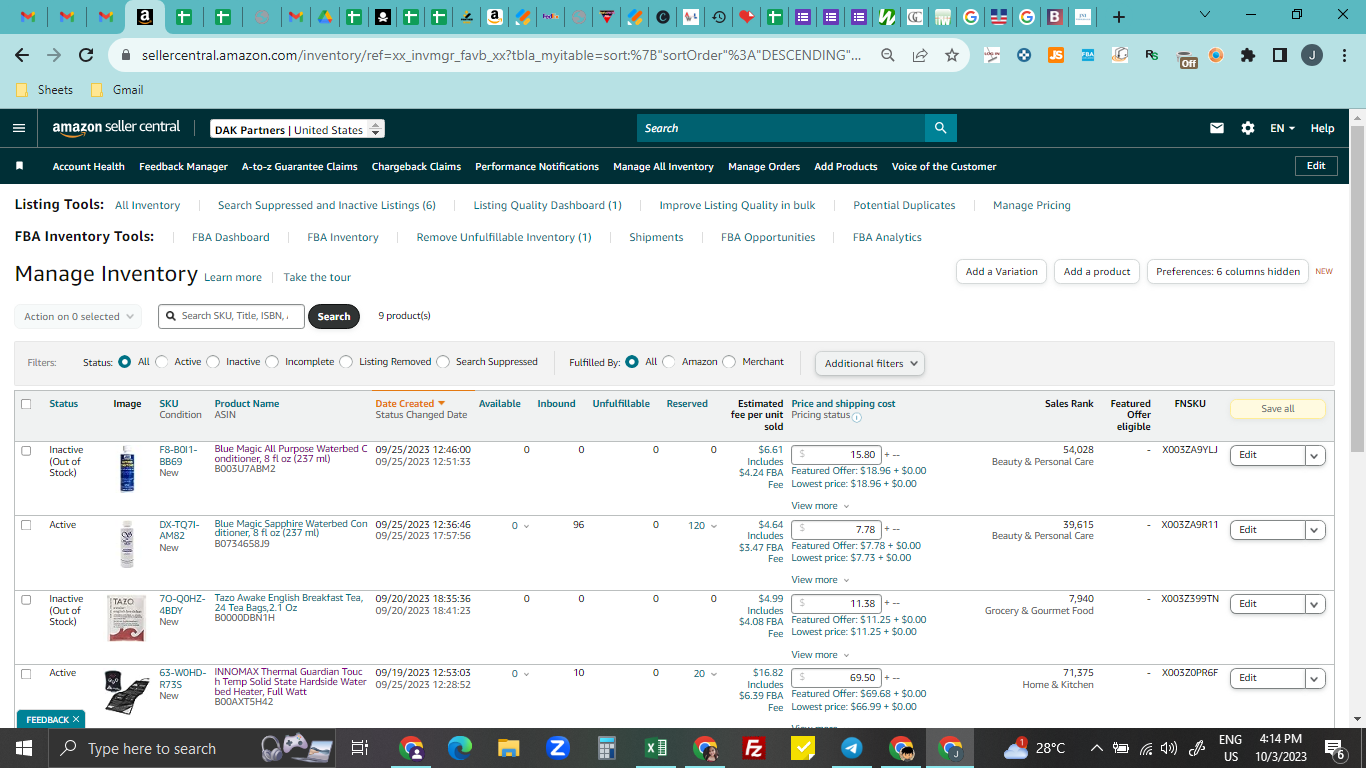Open the DAK Partners marketplace selector
This screenshot has width=1366, height=768.
(x=298, y=129)
